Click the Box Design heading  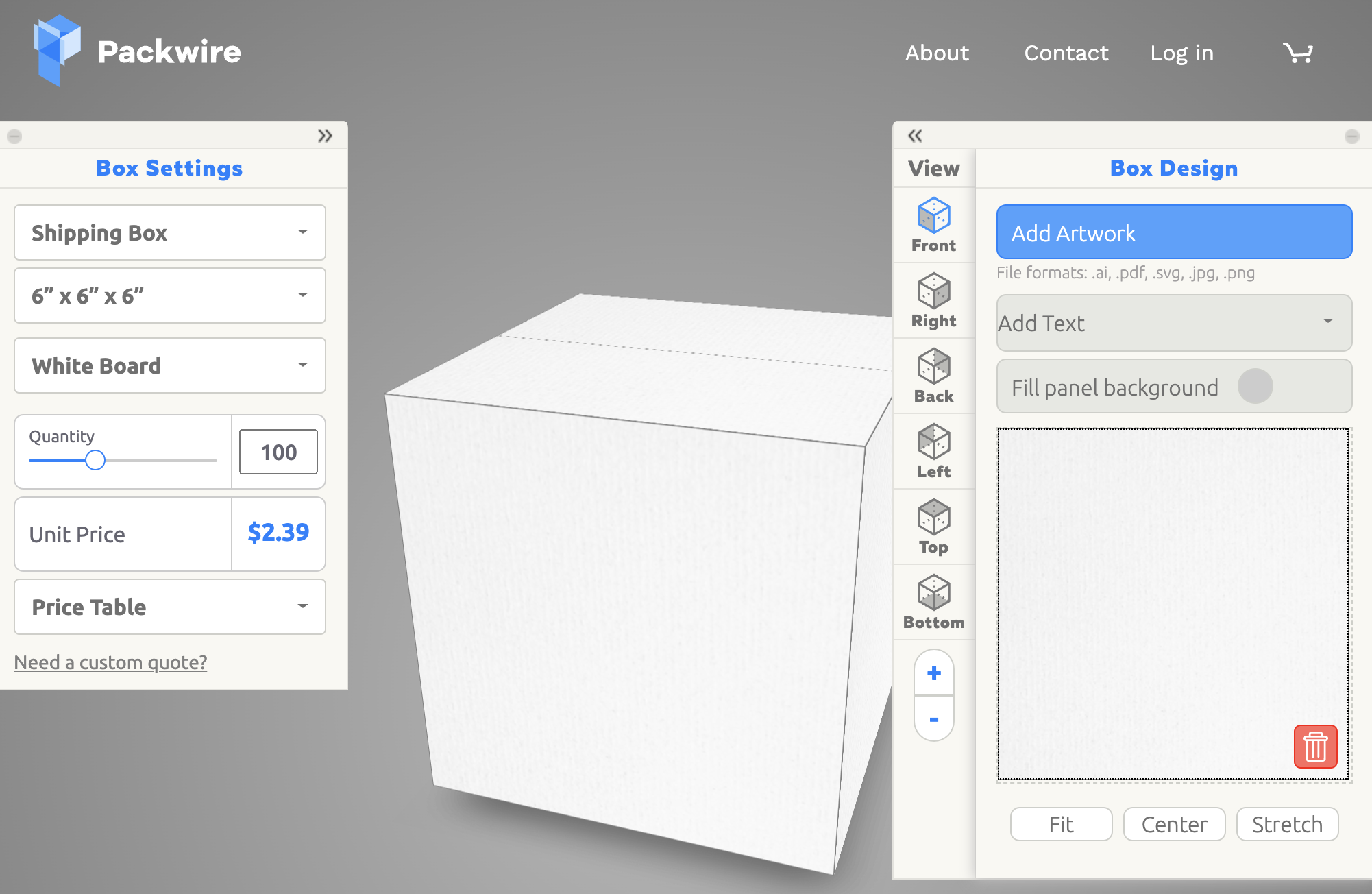[1174, 168]
